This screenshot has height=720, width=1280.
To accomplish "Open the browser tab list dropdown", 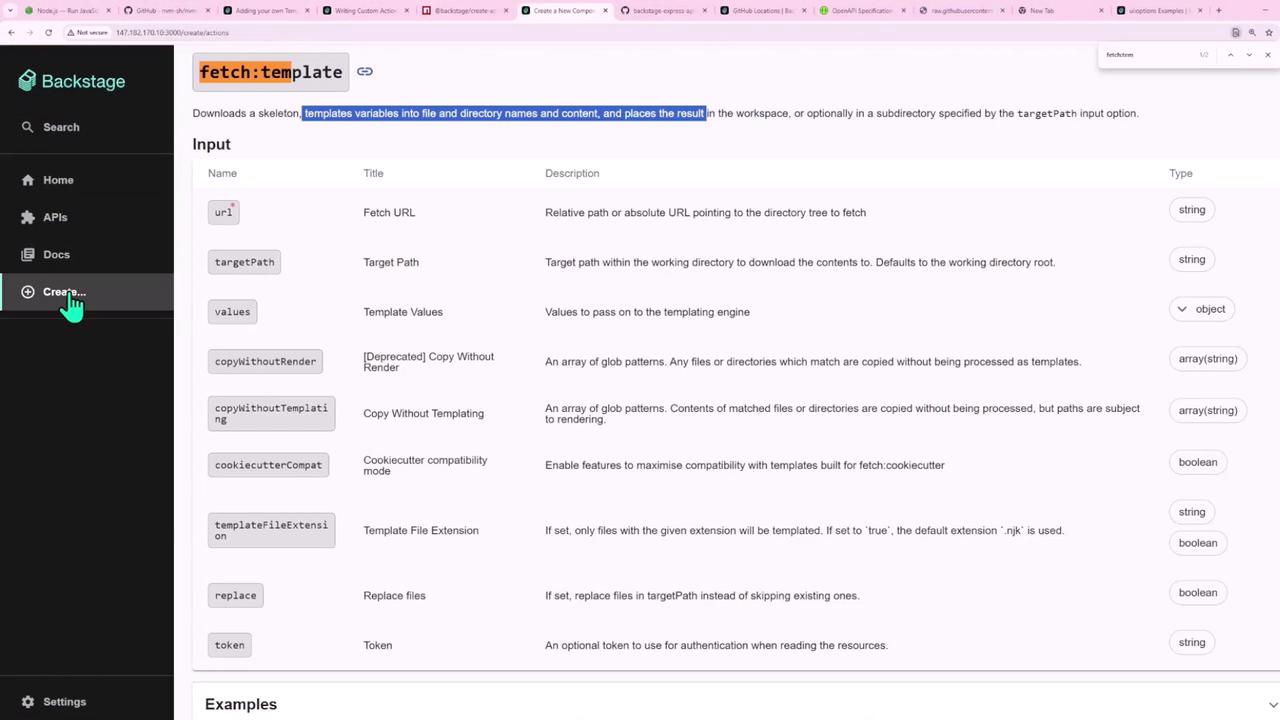I will (x=10, y=10).
